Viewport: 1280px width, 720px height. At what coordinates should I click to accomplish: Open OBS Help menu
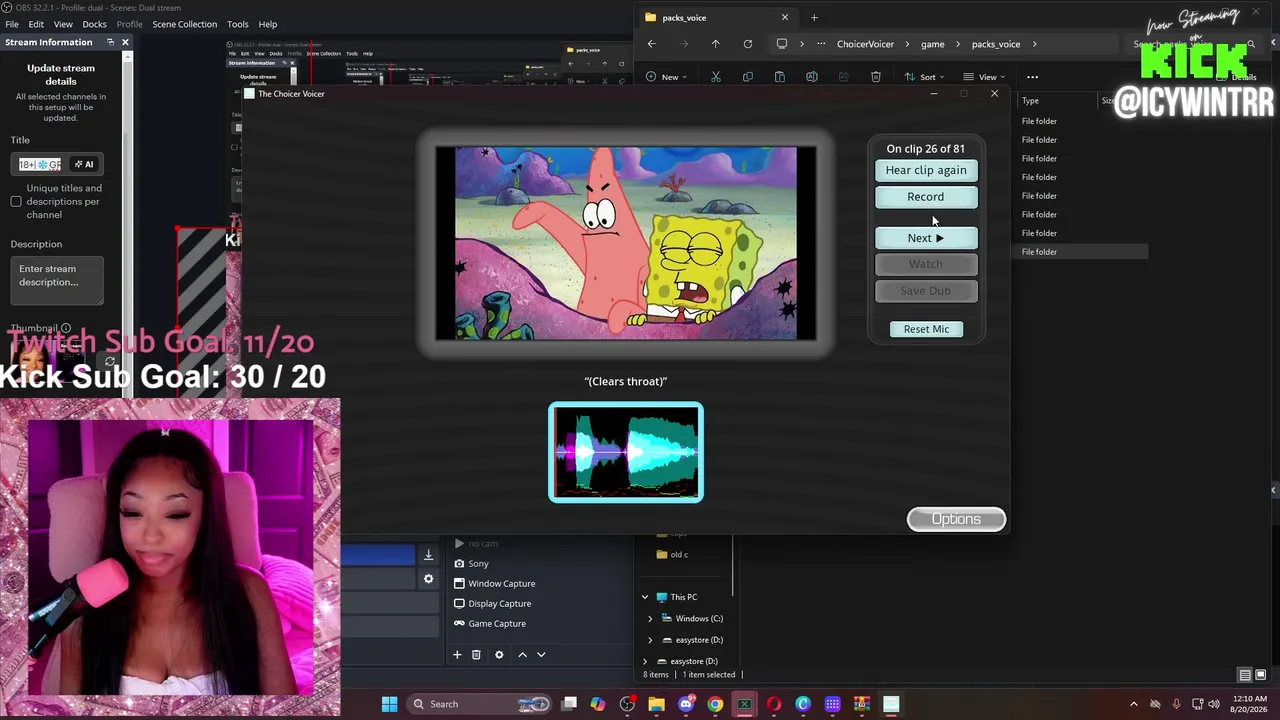coord(268,24)
